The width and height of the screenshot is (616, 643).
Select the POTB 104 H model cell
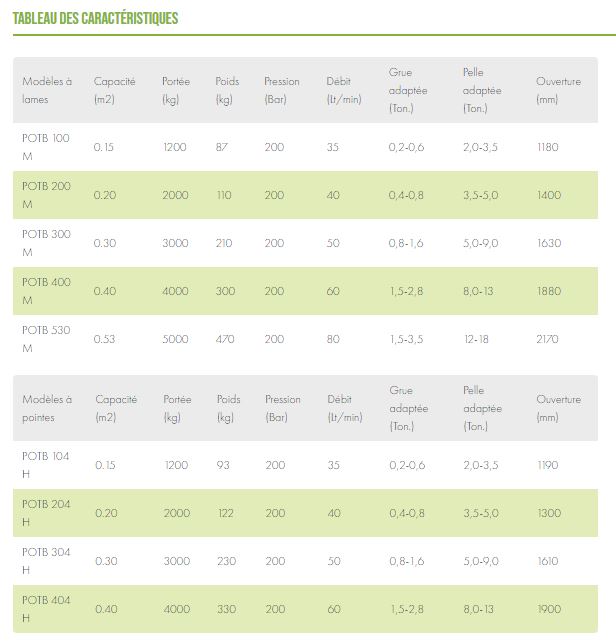pos(46,465)
